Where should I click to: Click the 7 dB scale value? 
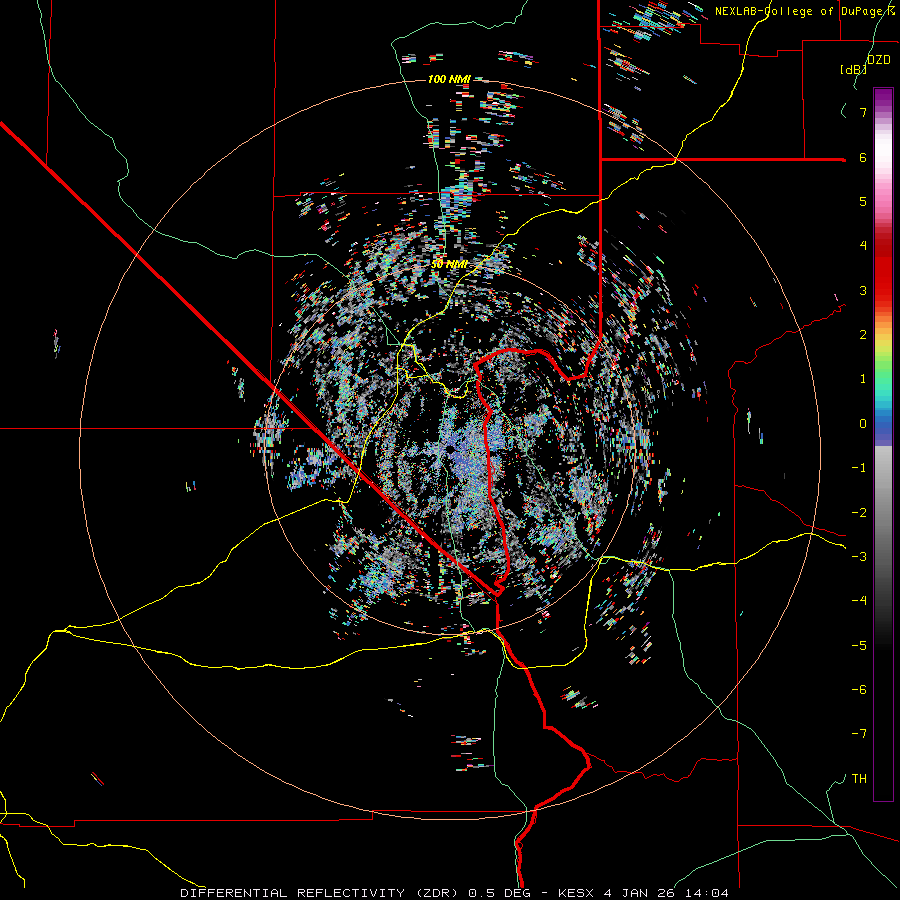pyautogui.click(x=862, y=112)
